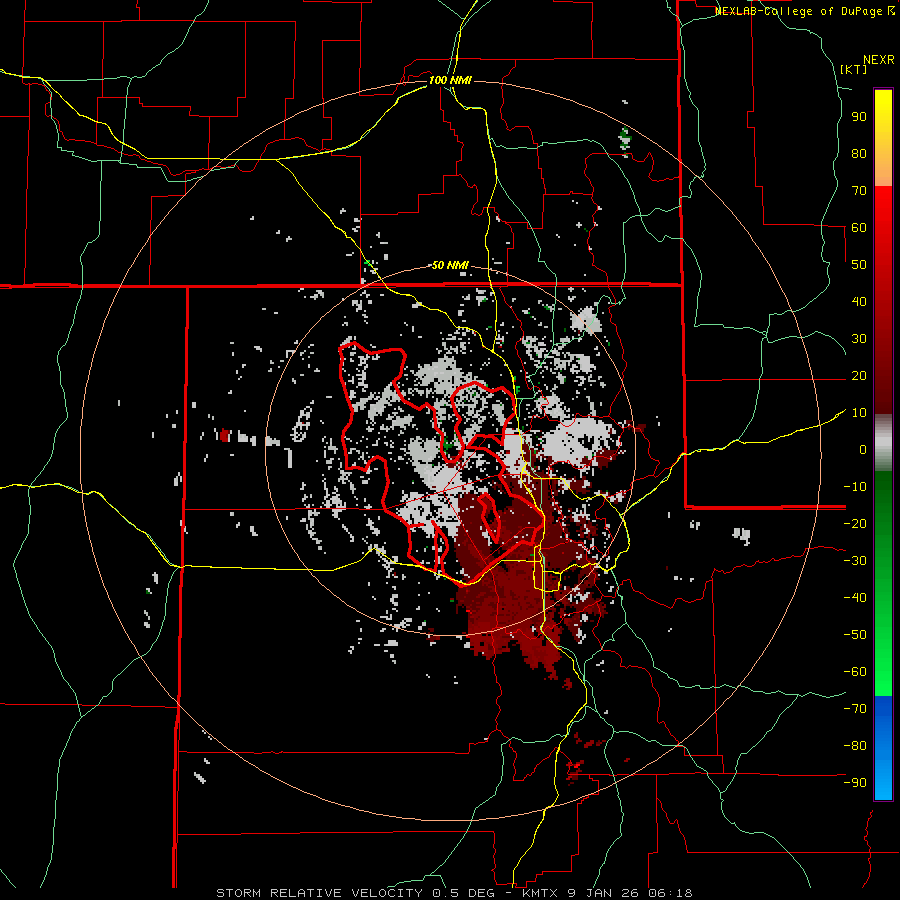Click the -40 value on the velocity scale

tap(855, 598)
